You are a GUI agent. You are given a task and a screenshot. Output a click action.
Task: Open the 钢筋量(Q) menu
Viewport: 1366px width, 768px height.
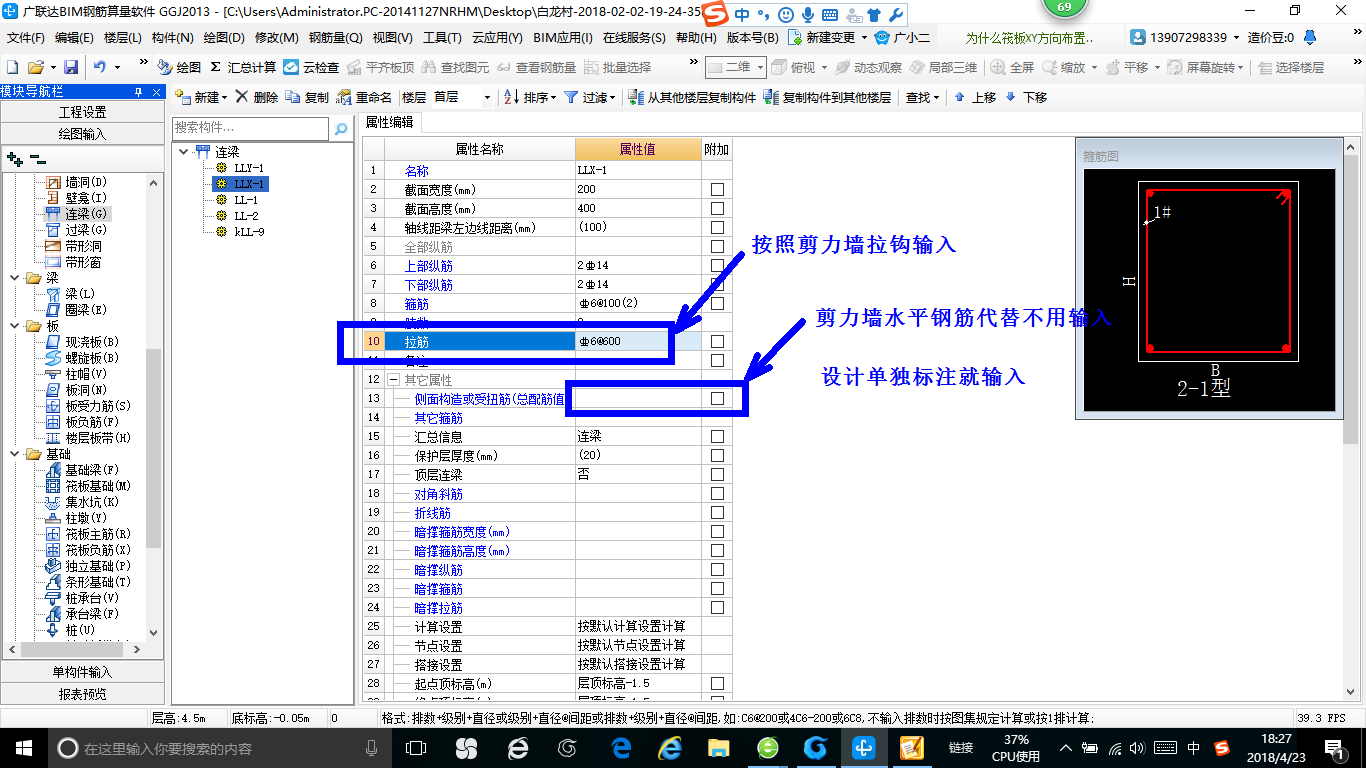(335, 38)
